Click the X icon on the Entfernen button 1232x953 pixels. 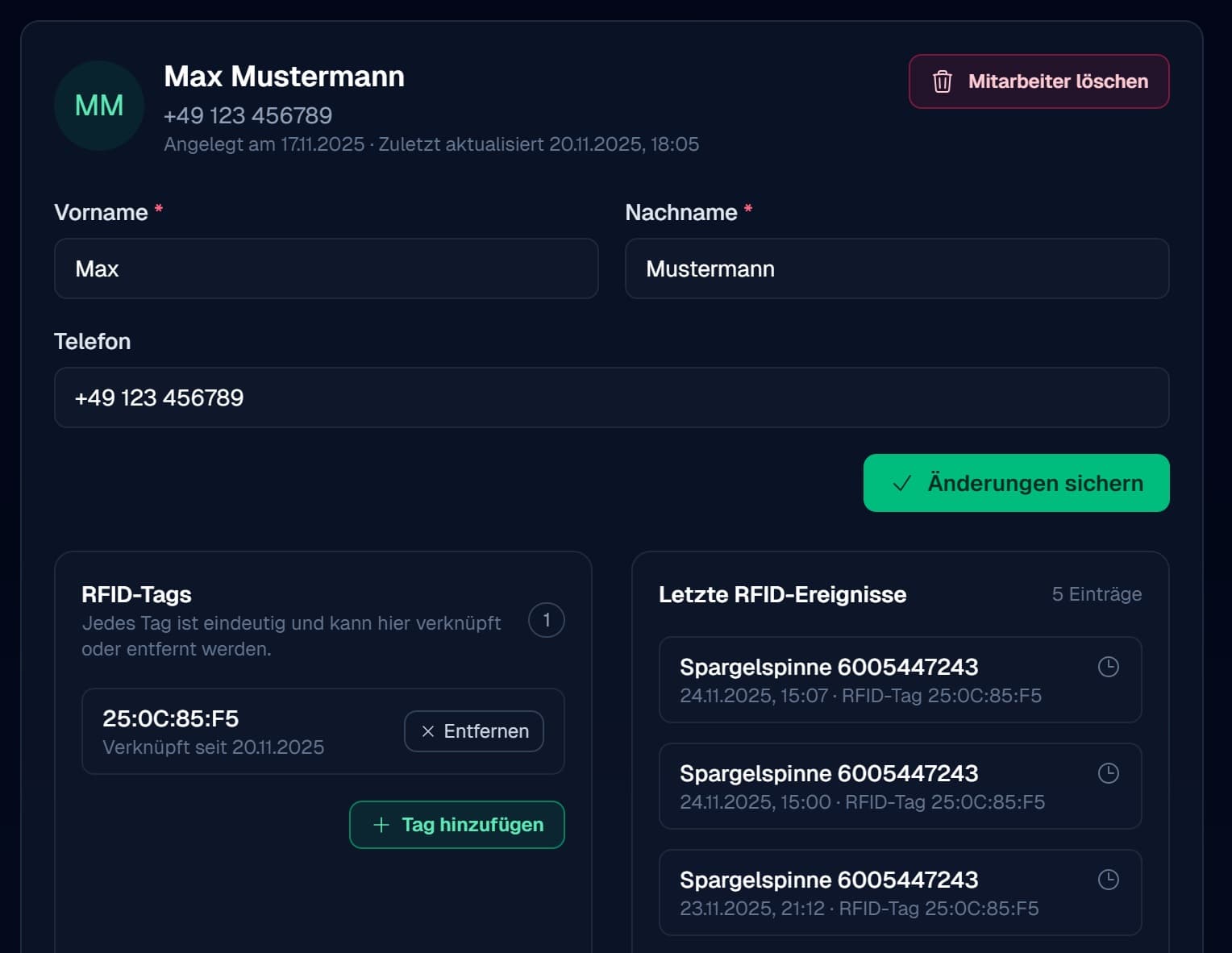(427, 731)
